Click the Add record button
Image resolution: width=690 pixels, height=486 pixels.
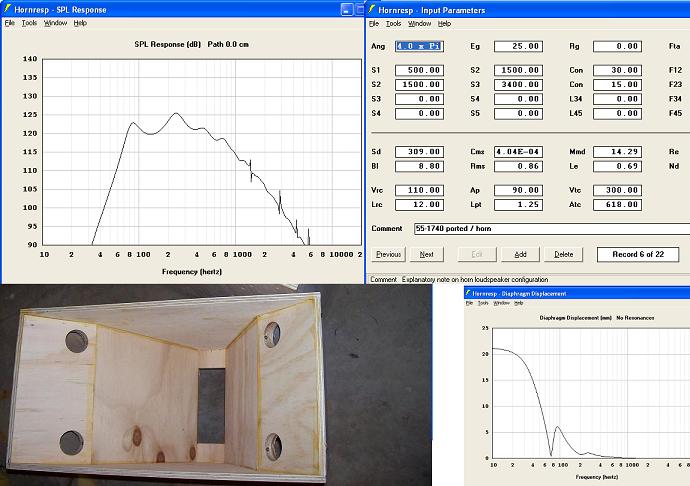521,254
